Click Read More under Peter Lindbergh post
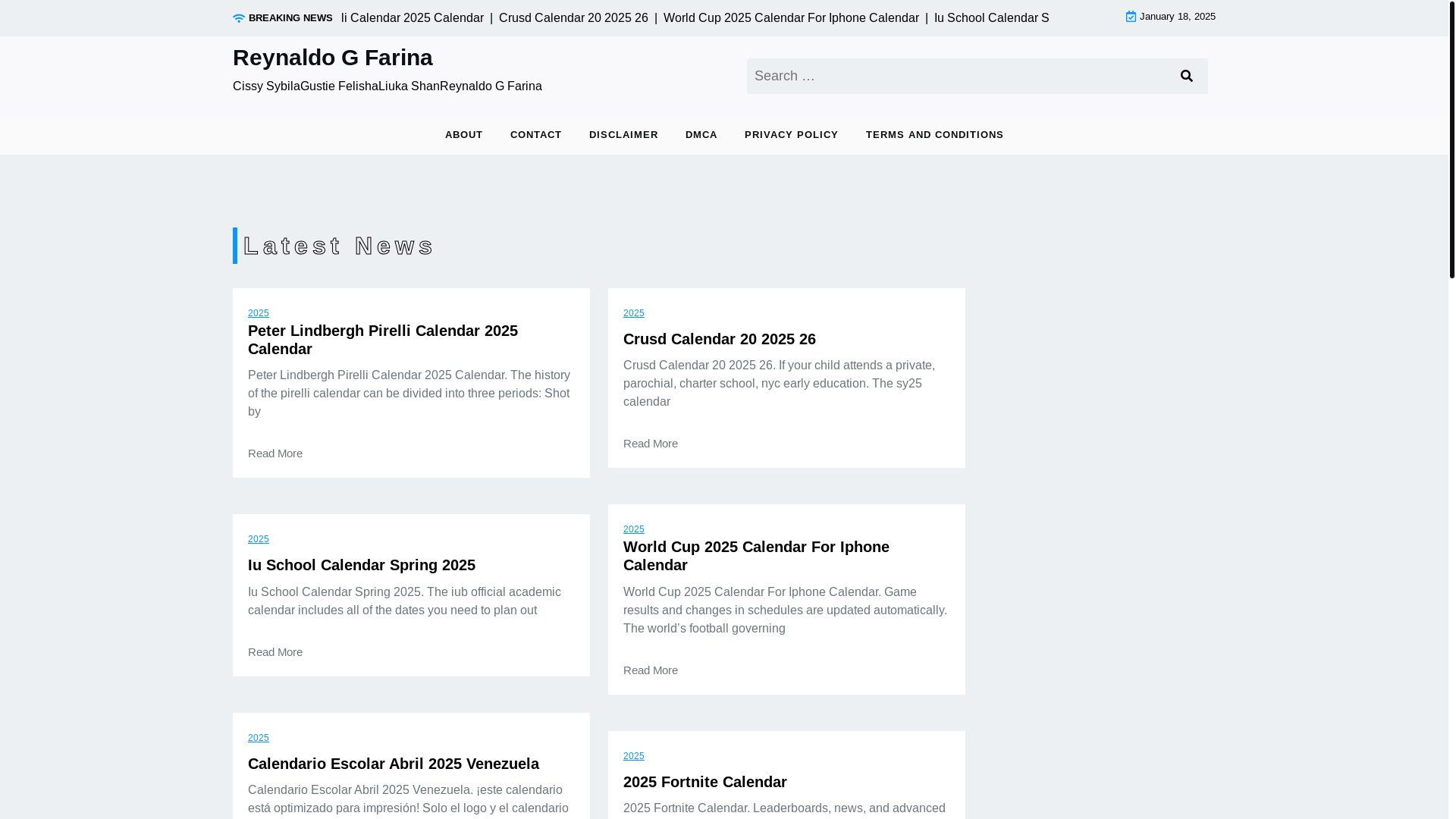The image size is (1456, 819). tap(275, 453)
